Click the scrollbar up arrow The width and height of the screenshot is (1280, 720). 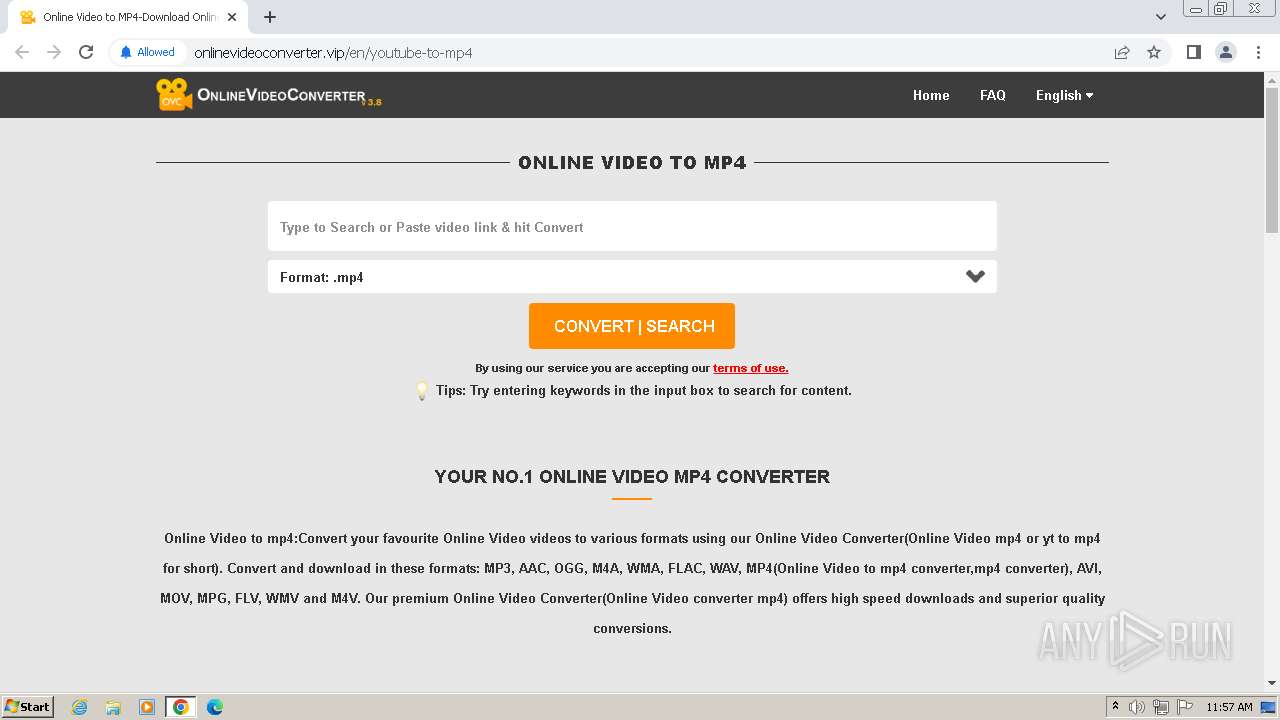click(1272, 79)
